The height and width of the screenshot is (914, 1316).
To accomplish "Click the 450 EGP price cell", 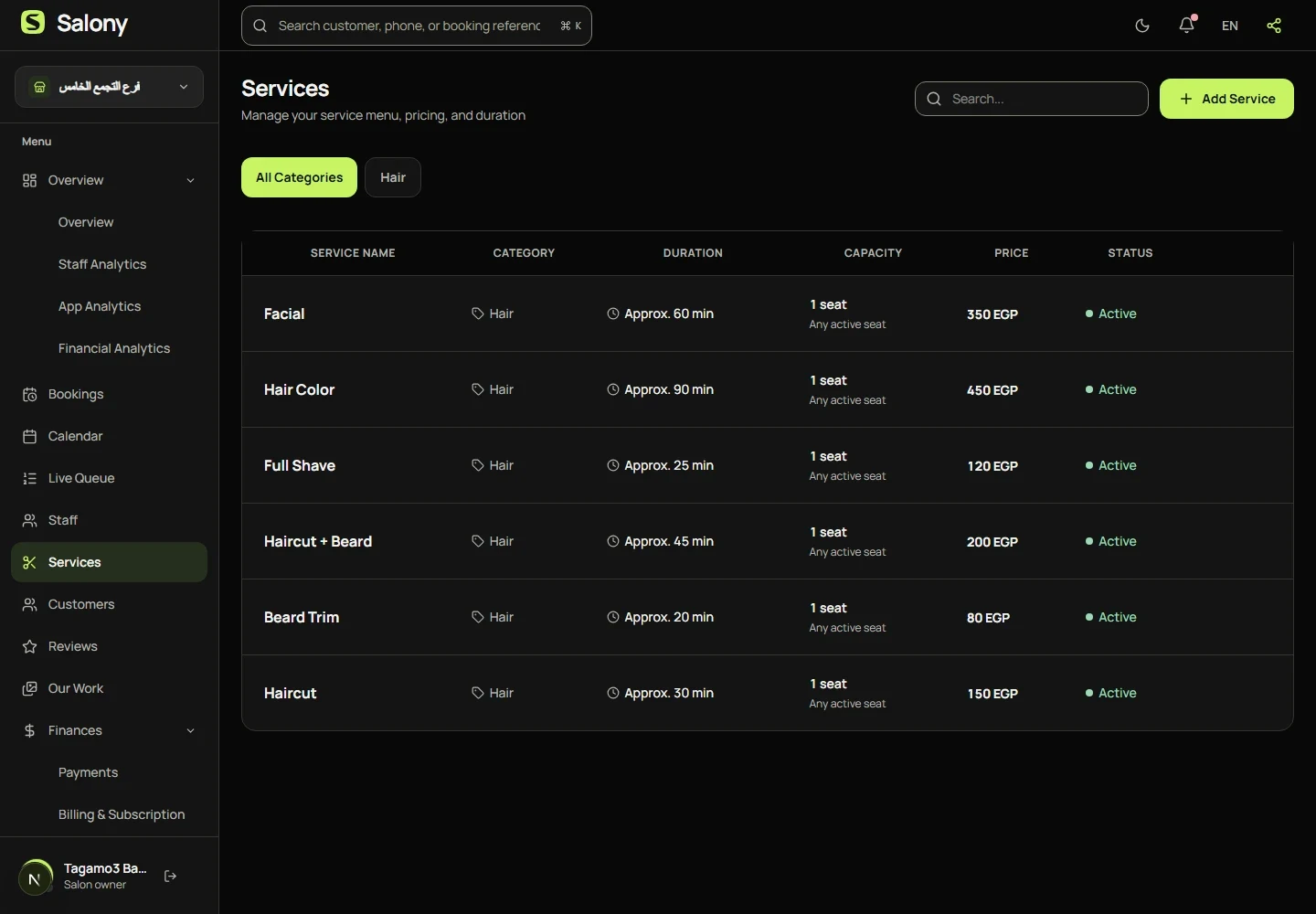I will [992, 390].
